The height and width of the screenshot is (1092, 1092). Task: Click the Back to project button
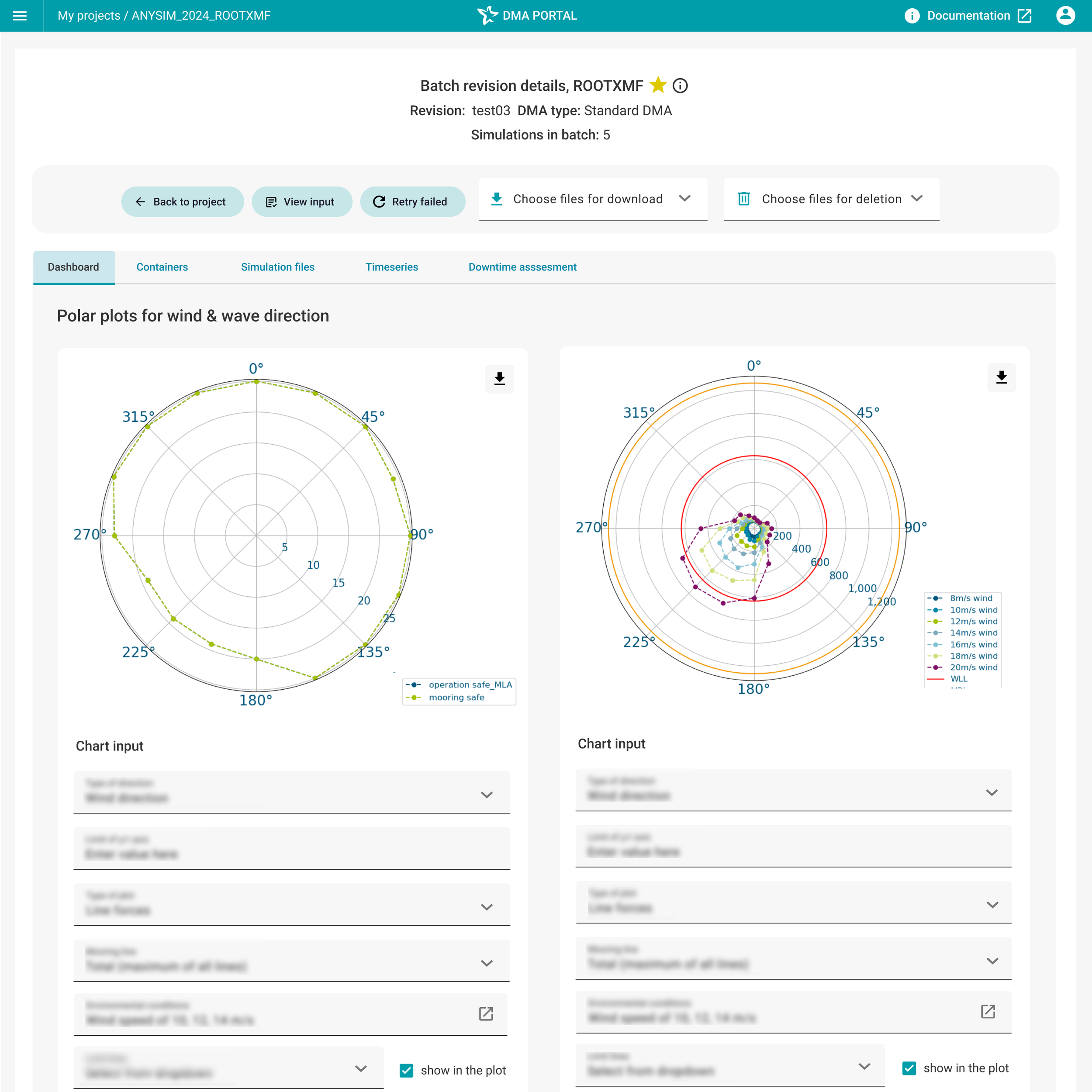coord(183,202)
